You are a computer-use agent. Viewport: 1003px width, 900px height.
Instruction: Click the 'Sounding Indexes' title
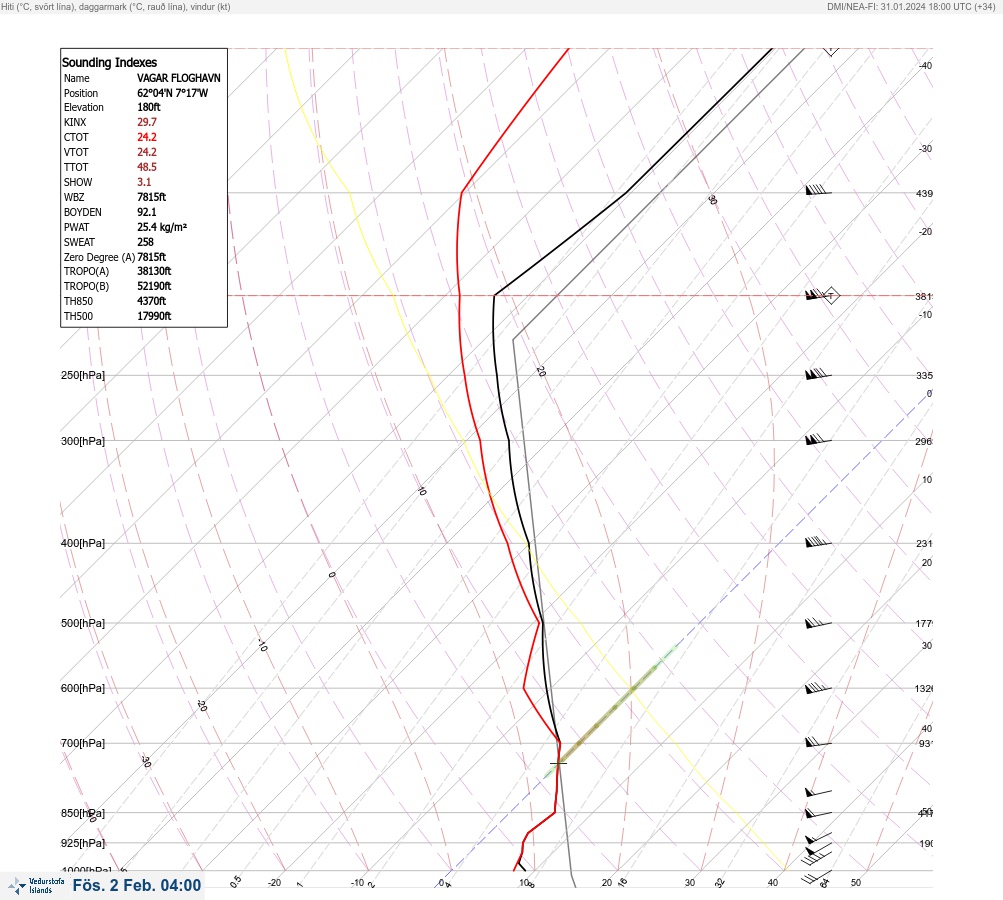pos(109,63)
